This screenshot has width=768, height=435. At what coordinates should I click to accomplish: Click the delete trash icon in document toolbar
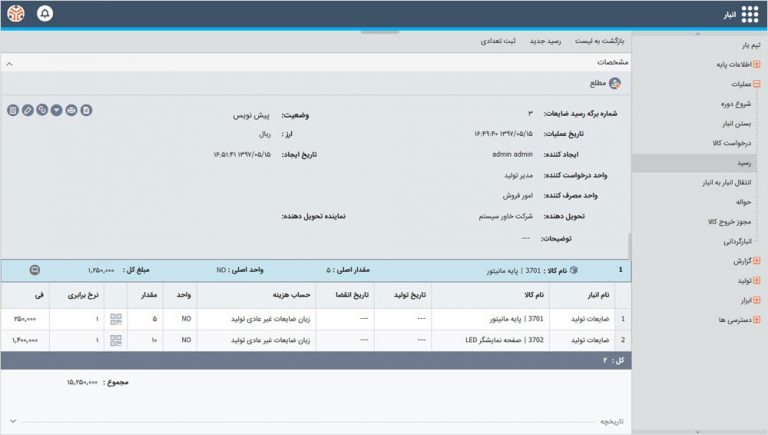[13, 110]
